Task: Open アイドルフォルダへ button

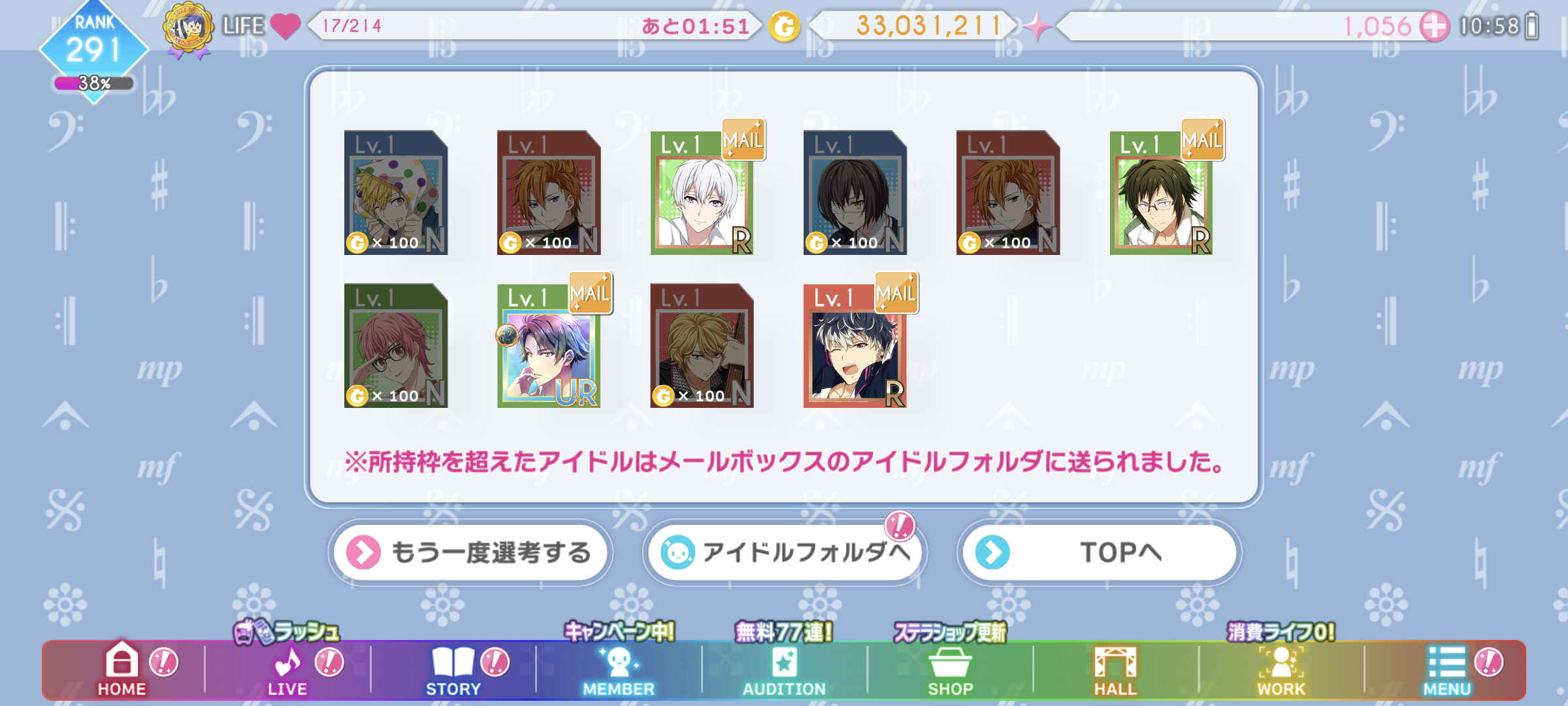Action: [785, 552]
